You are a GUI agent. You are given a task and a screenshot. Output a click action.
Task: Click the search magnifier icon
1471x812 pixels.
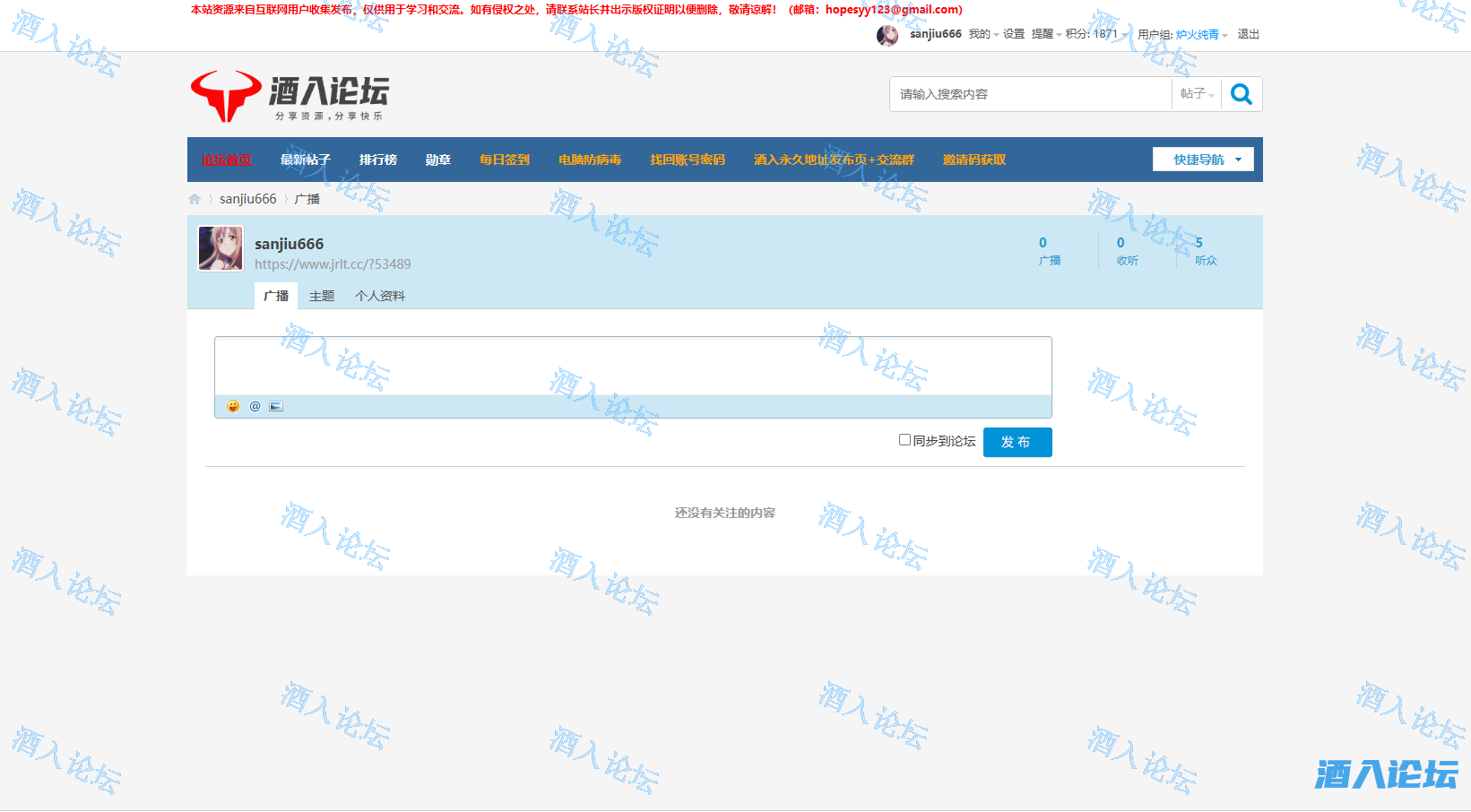tap(1241, 93)
